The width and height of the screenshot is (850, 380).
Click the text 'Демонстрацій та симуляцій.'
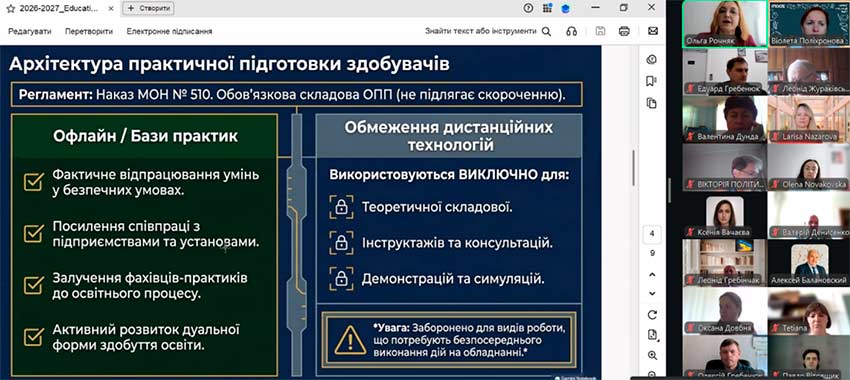tap(453, 279)
